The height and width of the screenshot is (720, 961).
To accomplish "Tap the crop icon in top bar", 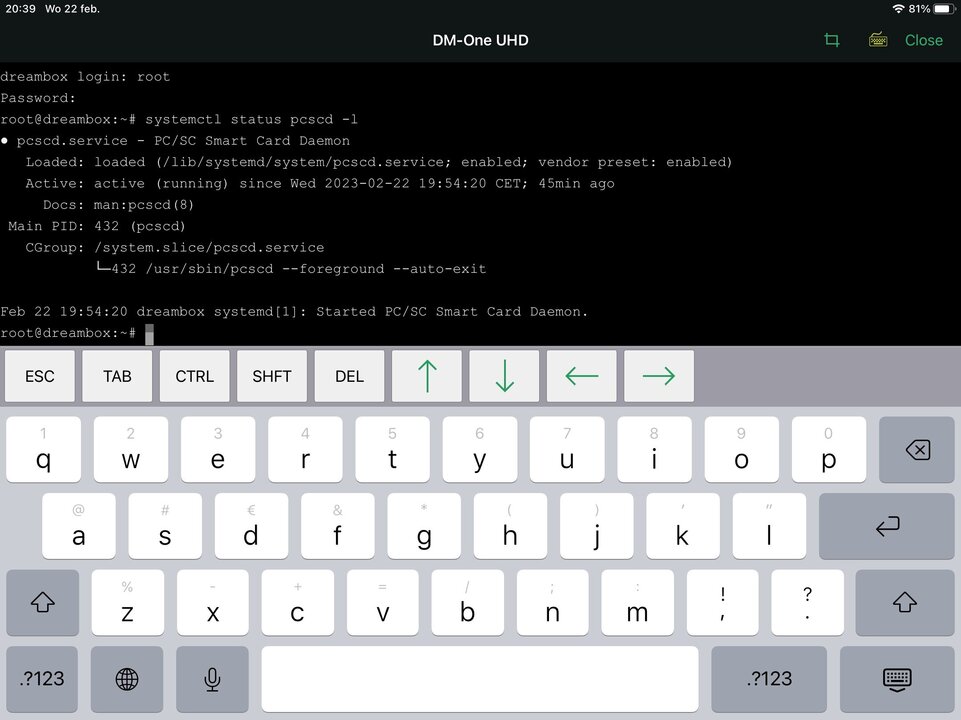I will (831, 40).
